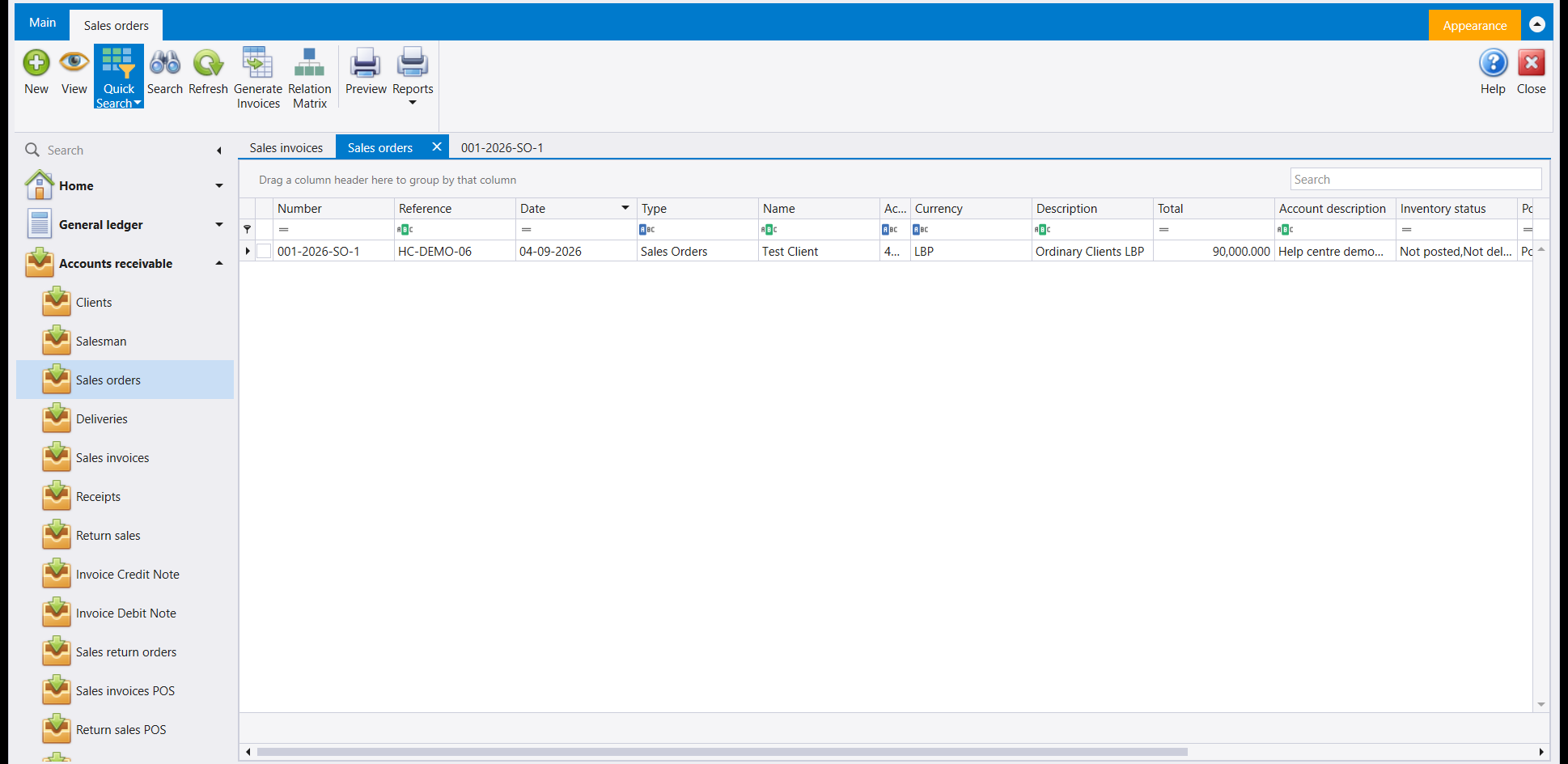Open Quick Search tool

[x=119, y=76]
